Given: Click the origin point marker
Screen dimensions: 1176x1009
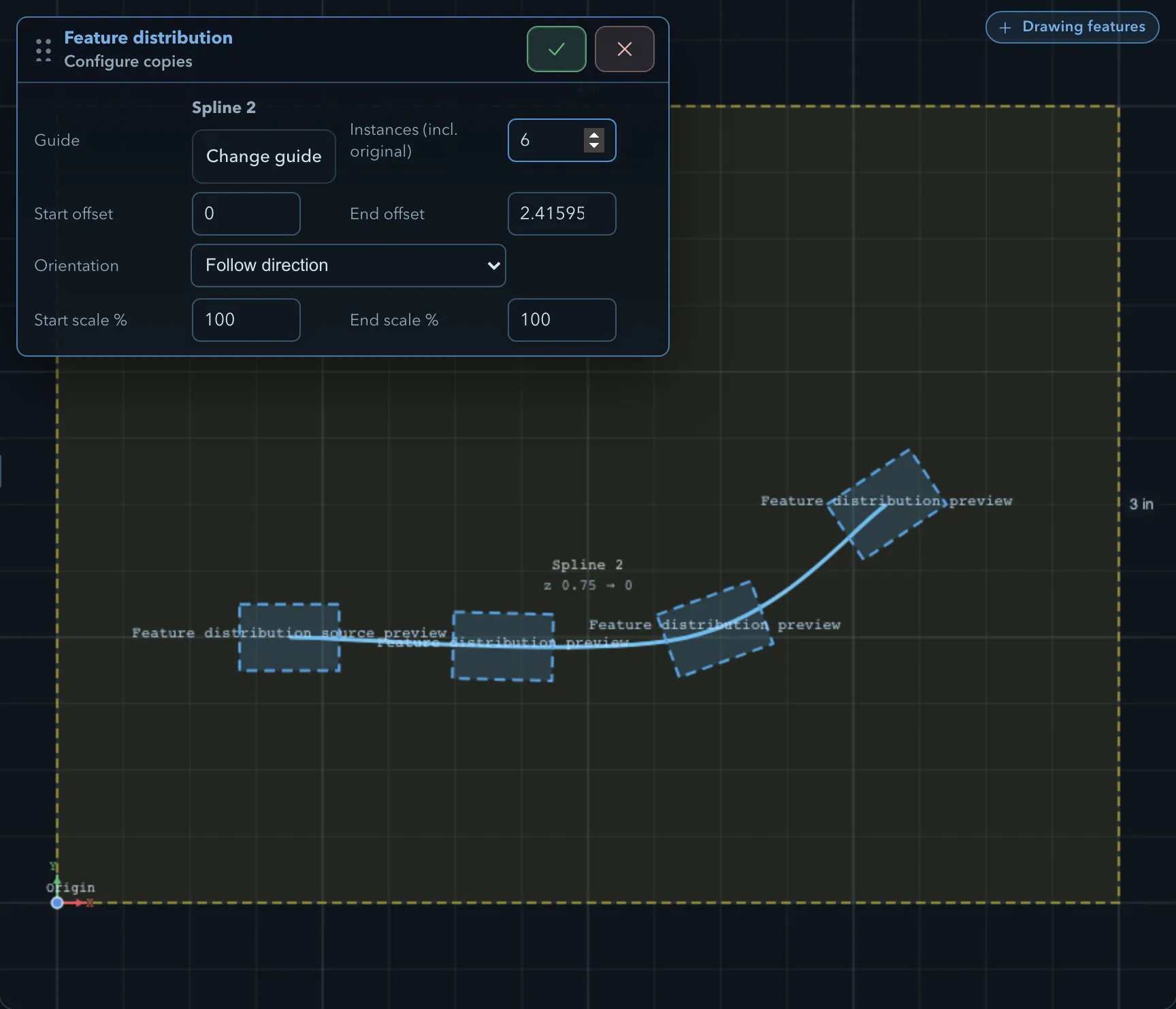Looking at the screenshot, I should (57, 903).
